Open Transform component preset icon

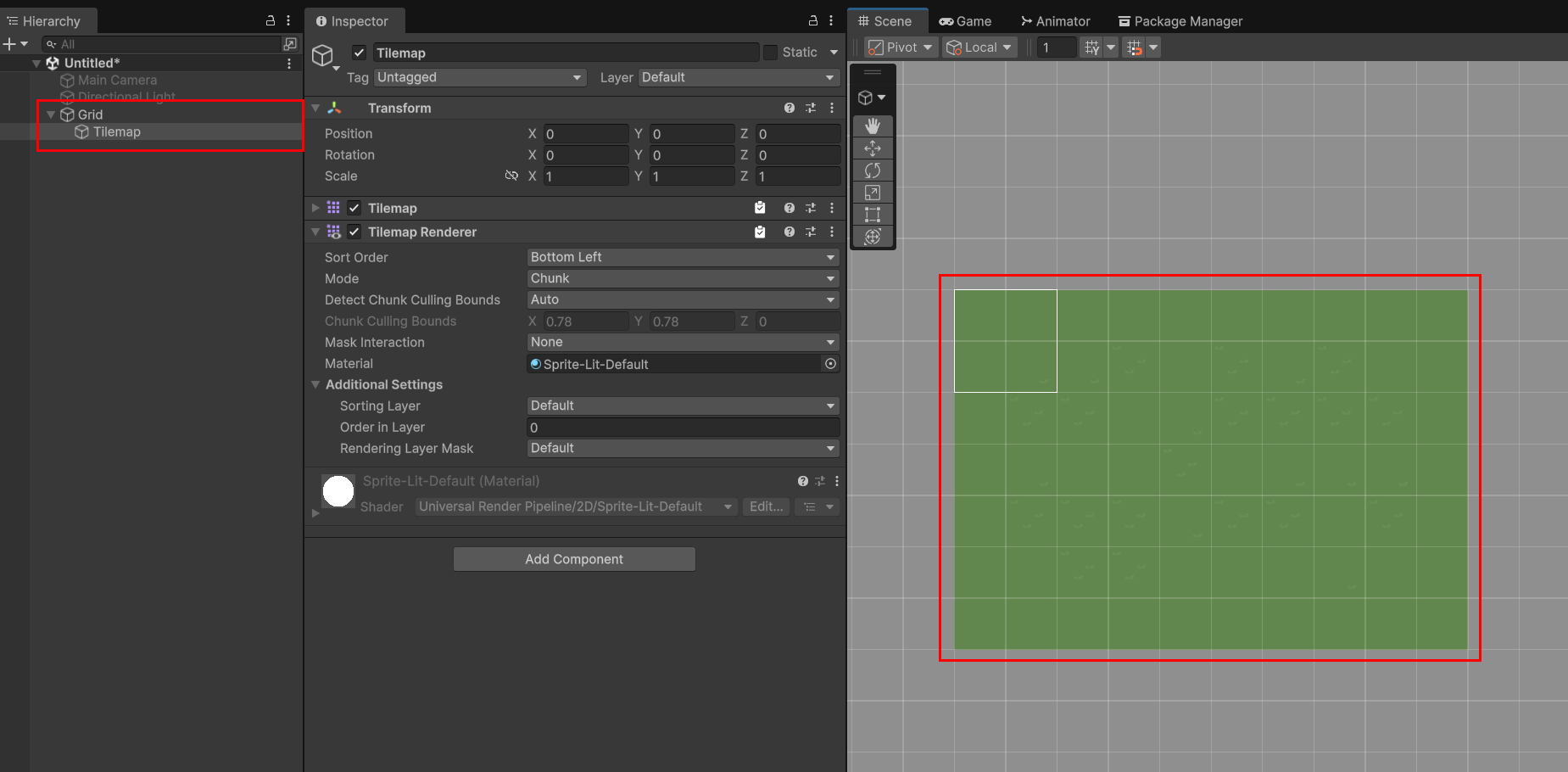pos(811,108)
